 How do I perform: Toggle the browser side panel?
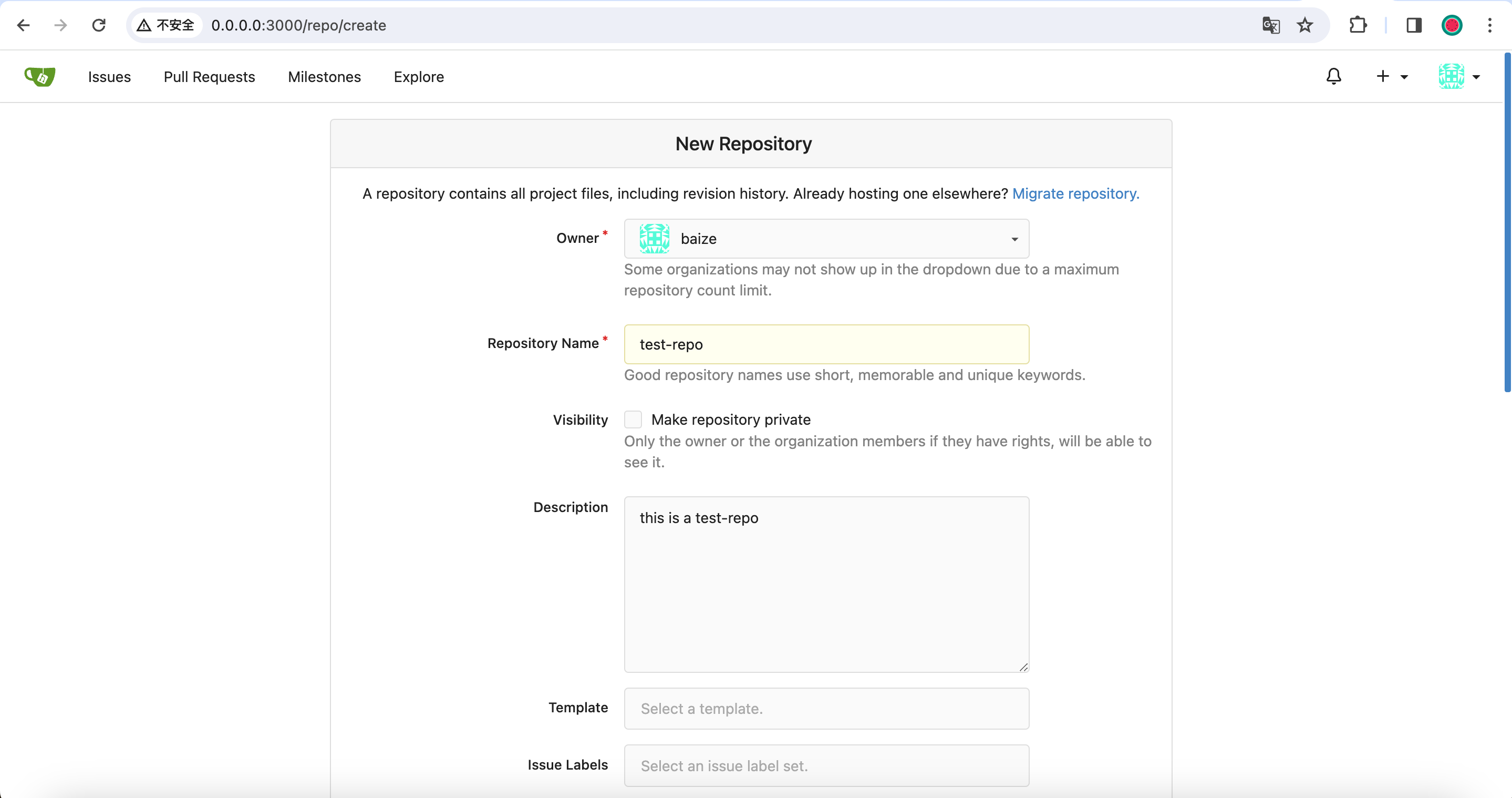pos(1413,25)
